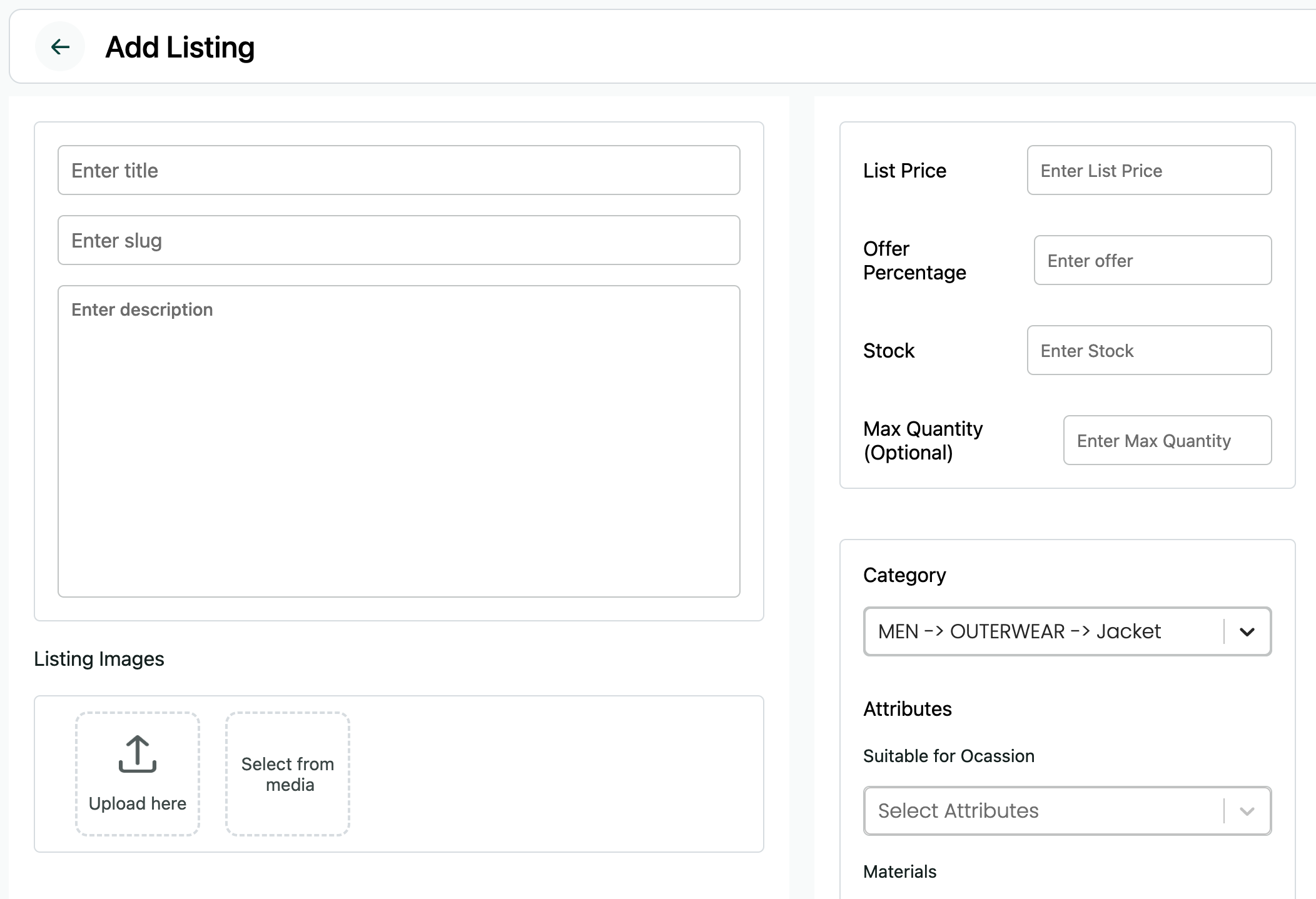Screen dimensions: 1316x899
Task: Click the MEN OUTERWEAR Jacket category selection
Action: tap(1020, 631)
